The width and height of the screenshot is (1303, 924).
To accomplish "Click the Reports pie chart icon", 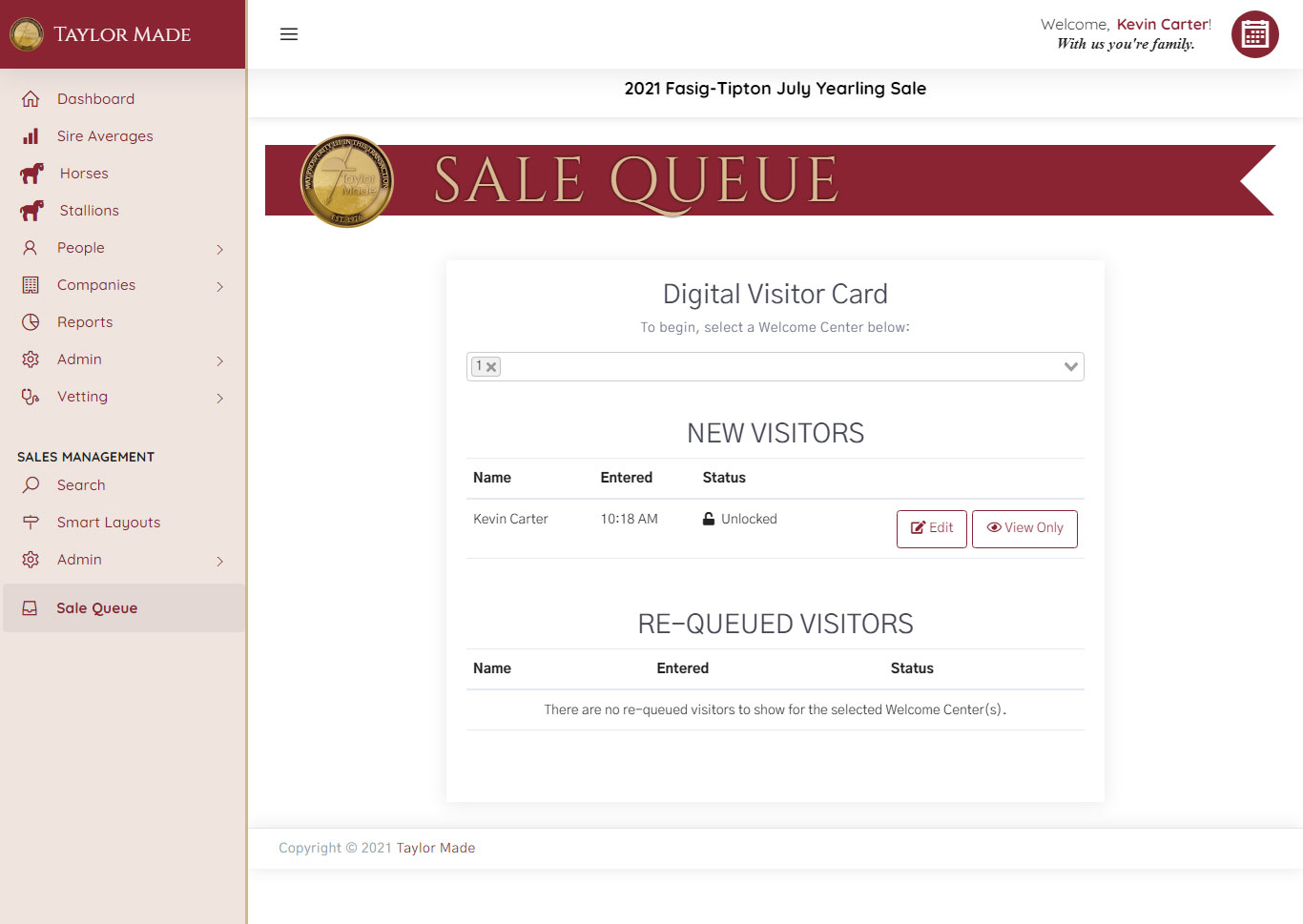I will 31,322.
